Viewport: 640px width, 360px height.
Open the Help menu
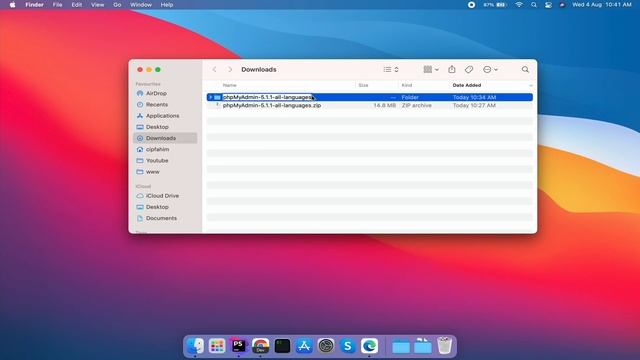167,5
